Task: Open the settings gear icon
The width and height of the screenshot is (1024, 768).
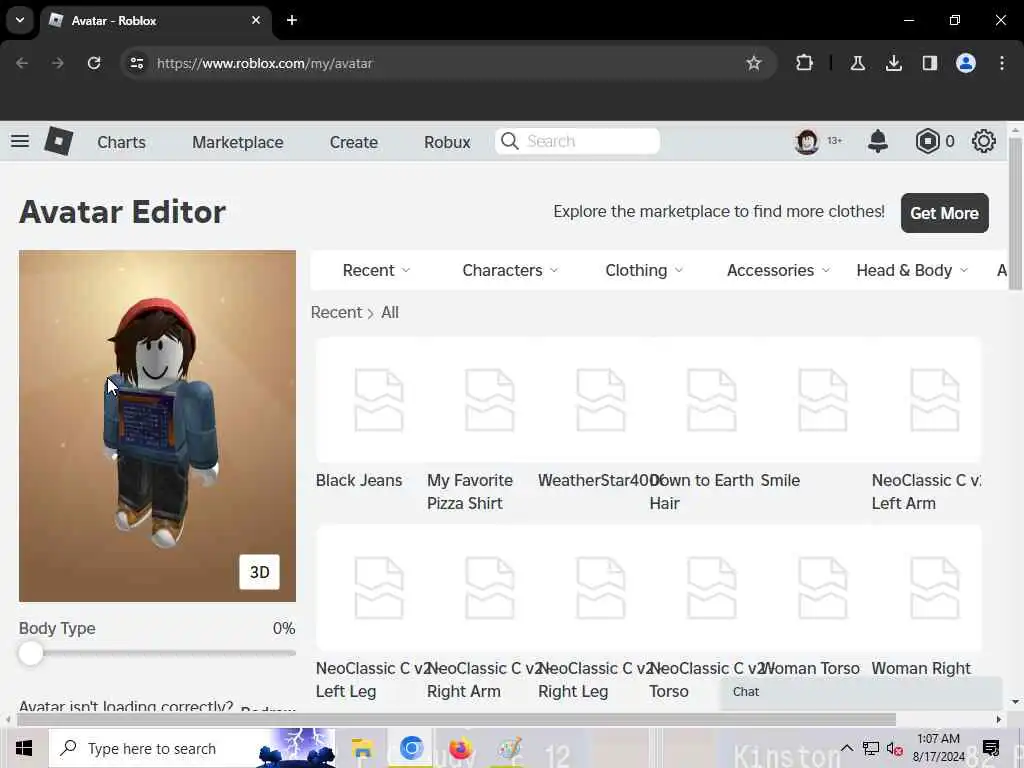Action: coord(984,141)
